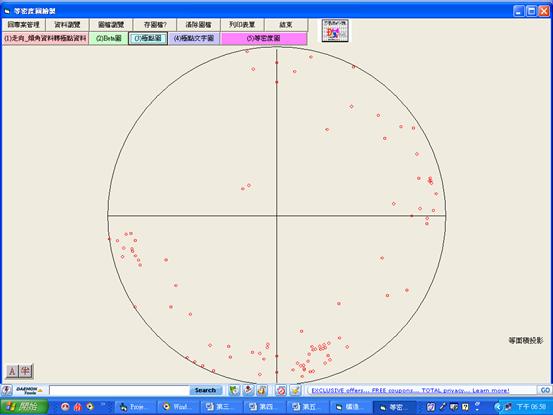Expand the quick launch chevron
553x415 pixels.
(103, 405)
